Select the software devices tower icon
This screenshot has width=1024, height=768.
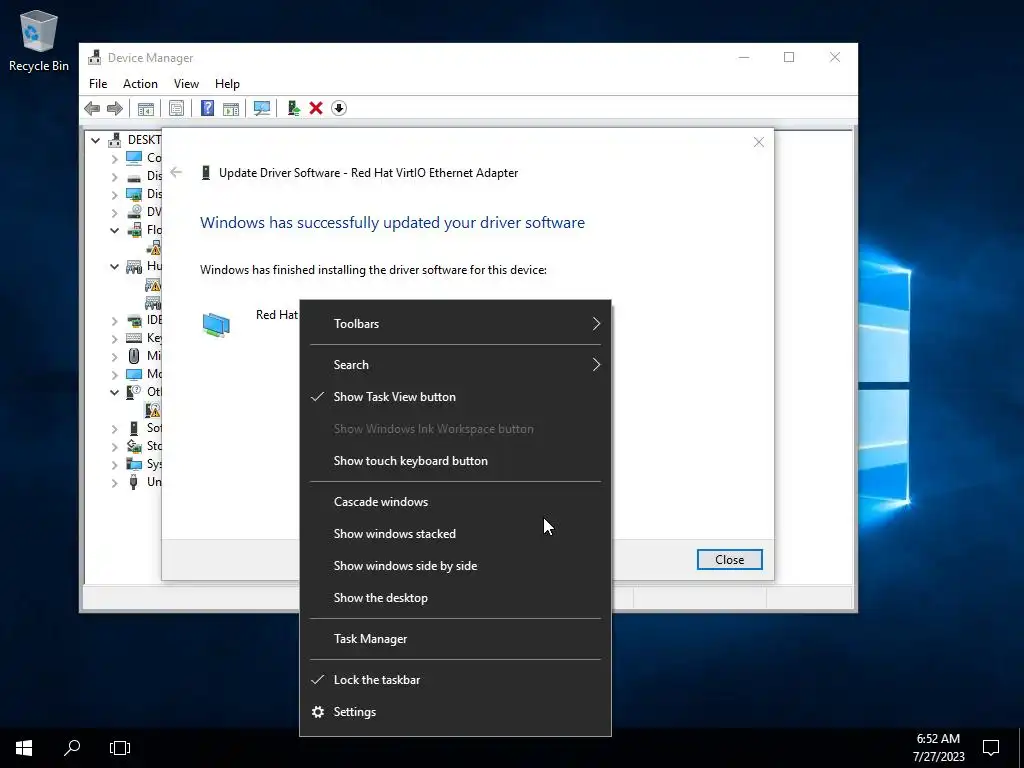click(x=134, y=428)
